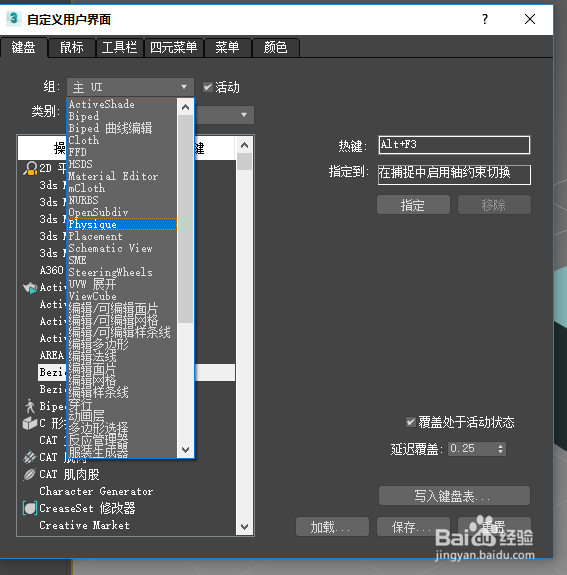Click the CAT 肌肉股 icon

(x=29, y=475)
